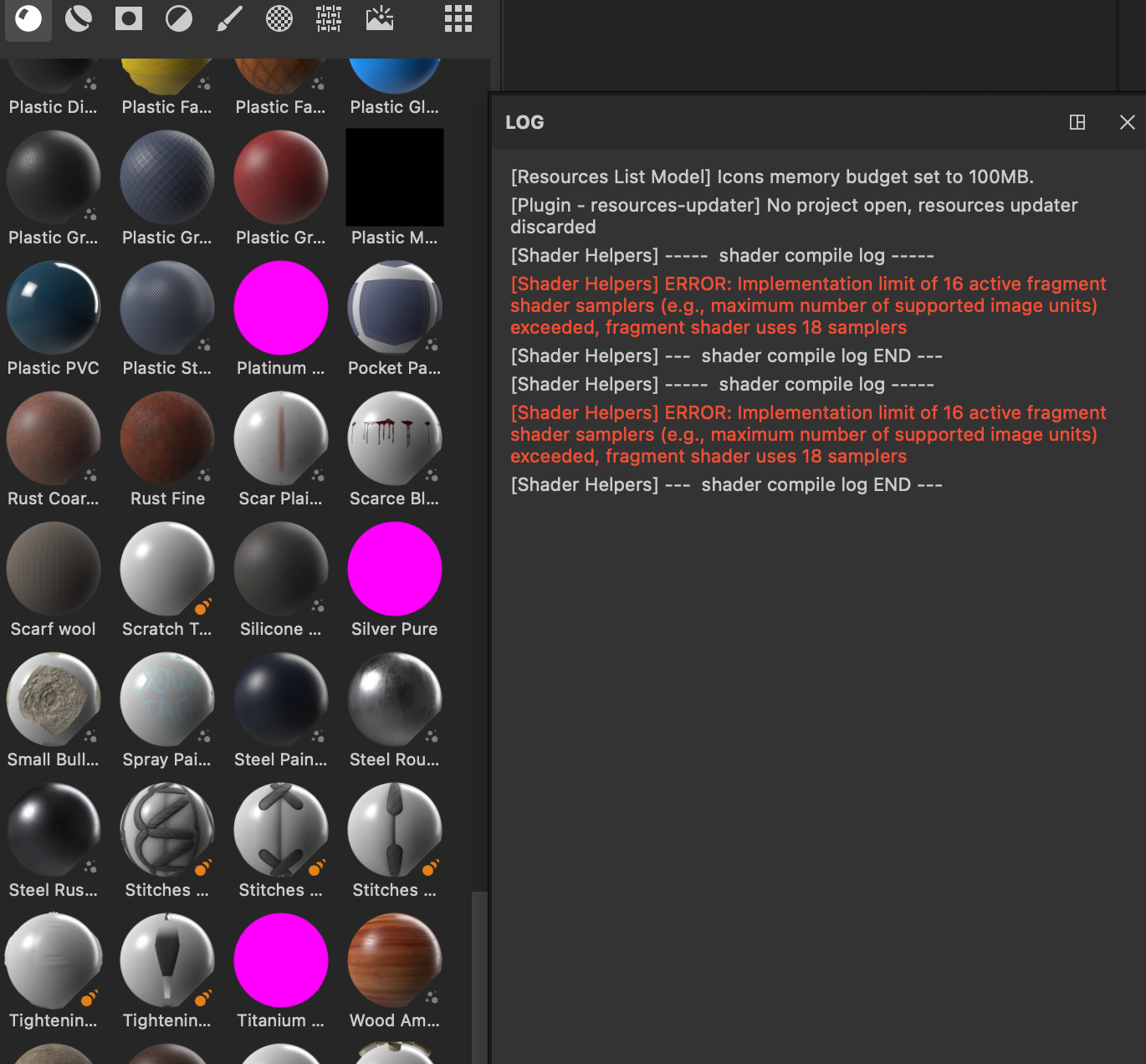Click the grid view layout icon
Image resolution: width=1146 pixels, height=1064 pixels.
(457, 18)
